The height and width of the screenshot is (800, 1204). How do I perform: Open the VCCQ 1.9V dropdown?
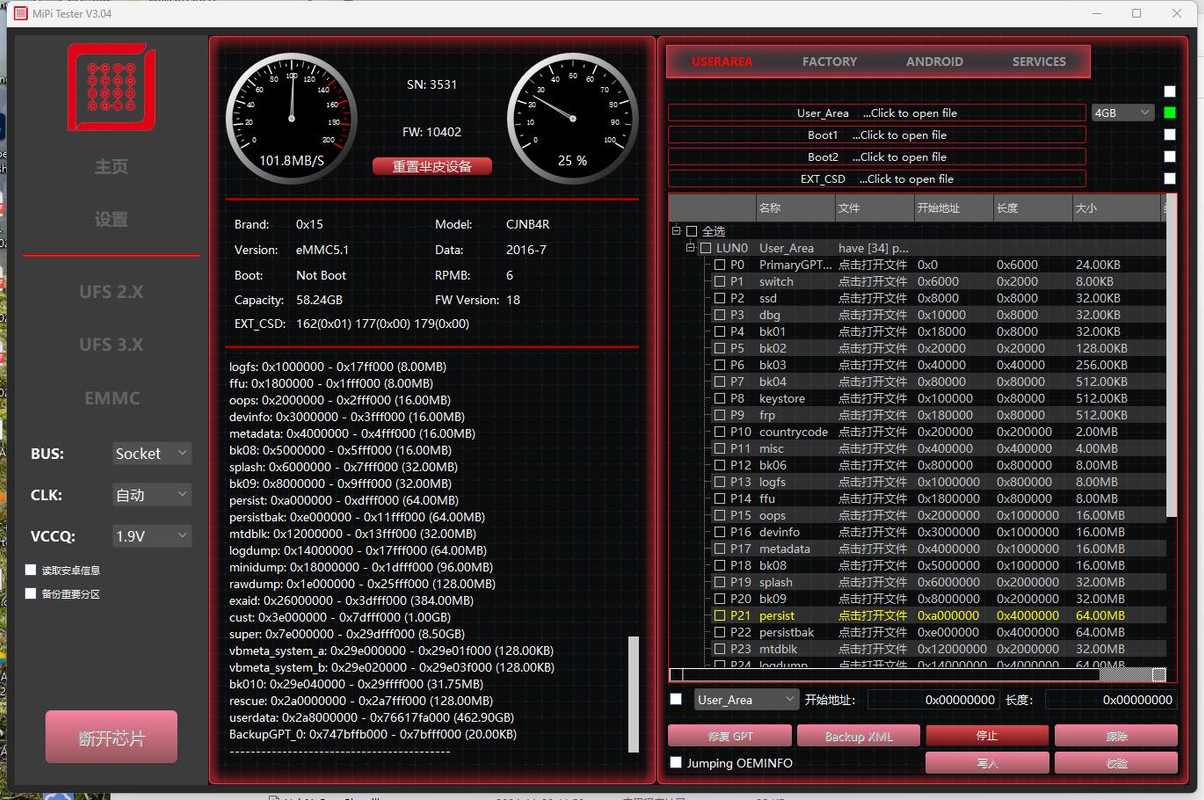[x=151, y=536]
